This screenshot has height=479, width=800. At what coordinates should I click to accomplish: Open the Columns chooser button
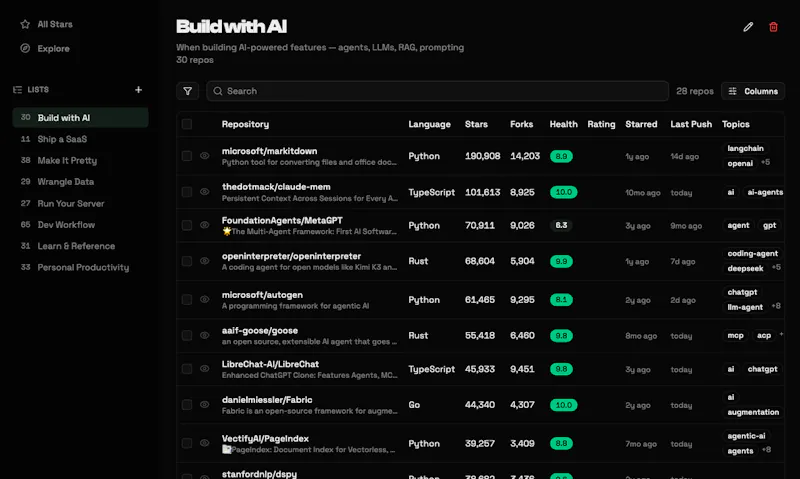tap(753, 91)
